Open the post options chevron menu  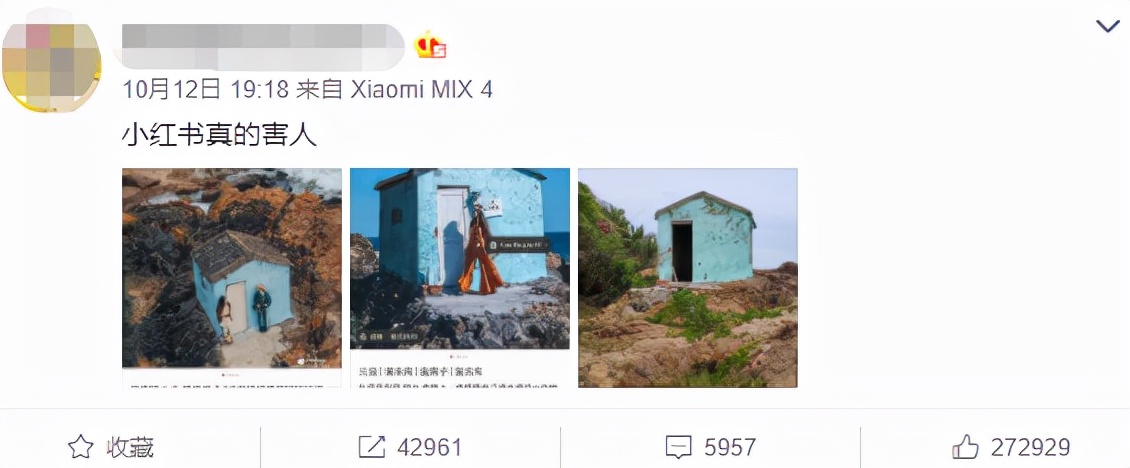point(1107,27)
